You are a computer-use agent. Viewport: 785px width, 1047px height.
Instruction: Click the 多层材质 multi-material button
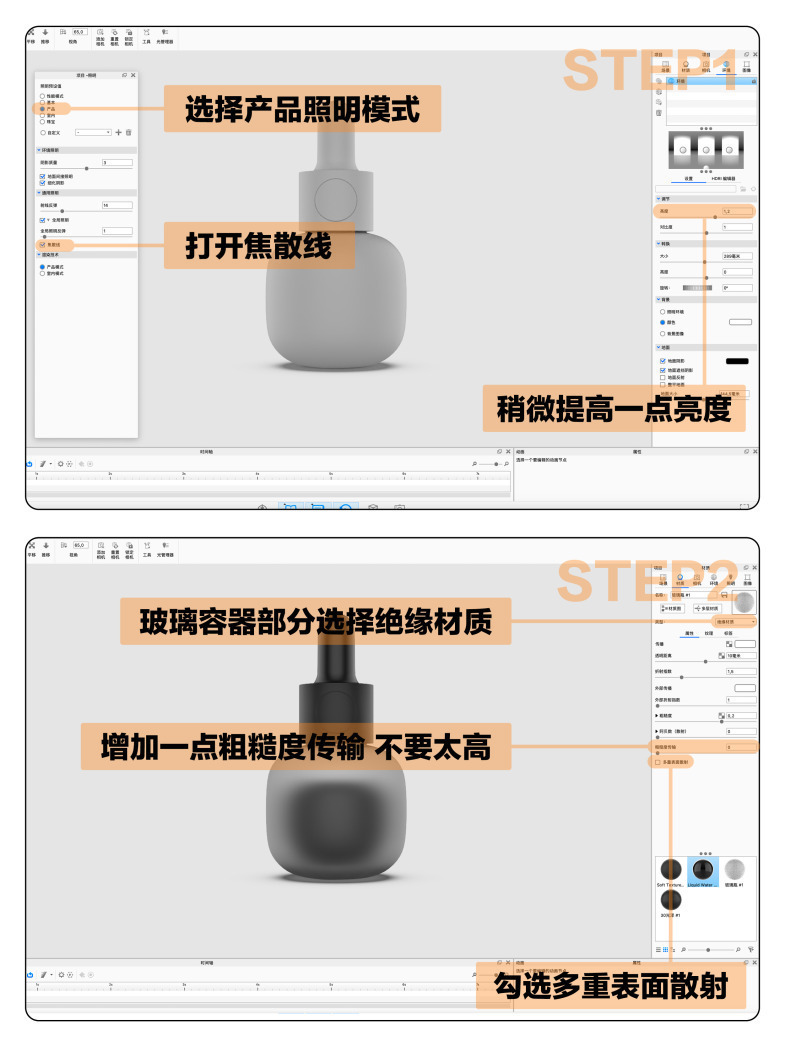coord(705,607)
